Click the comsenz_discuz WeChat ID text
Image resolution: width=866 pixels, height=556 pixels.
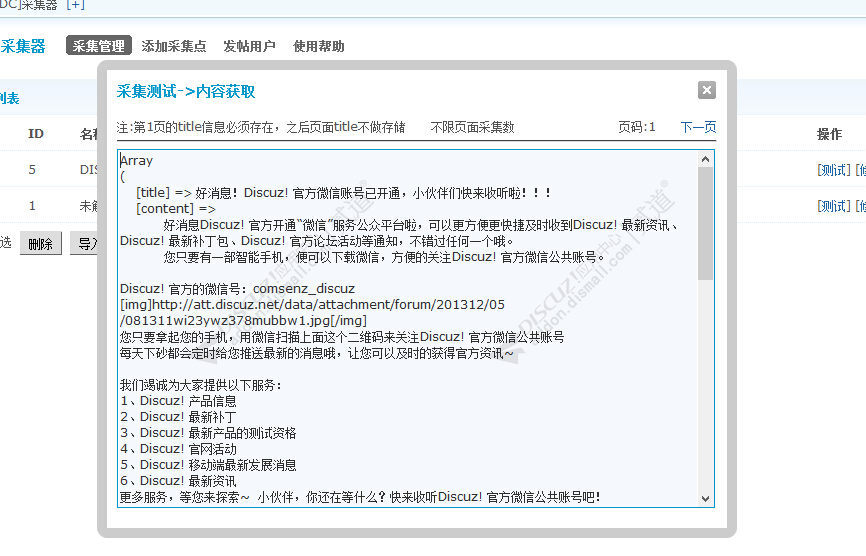point(304,289)
